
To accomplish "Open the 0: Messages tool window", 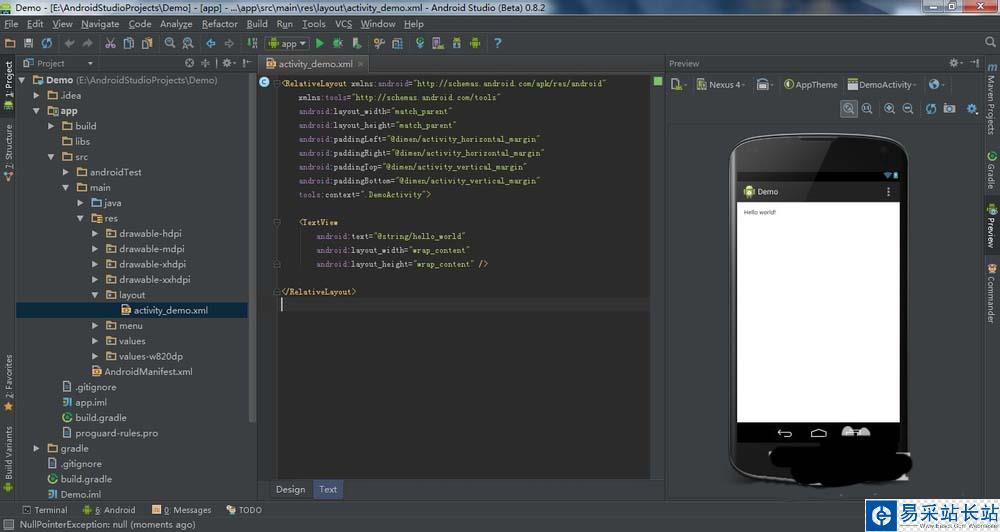I will (x=182, y=510).
